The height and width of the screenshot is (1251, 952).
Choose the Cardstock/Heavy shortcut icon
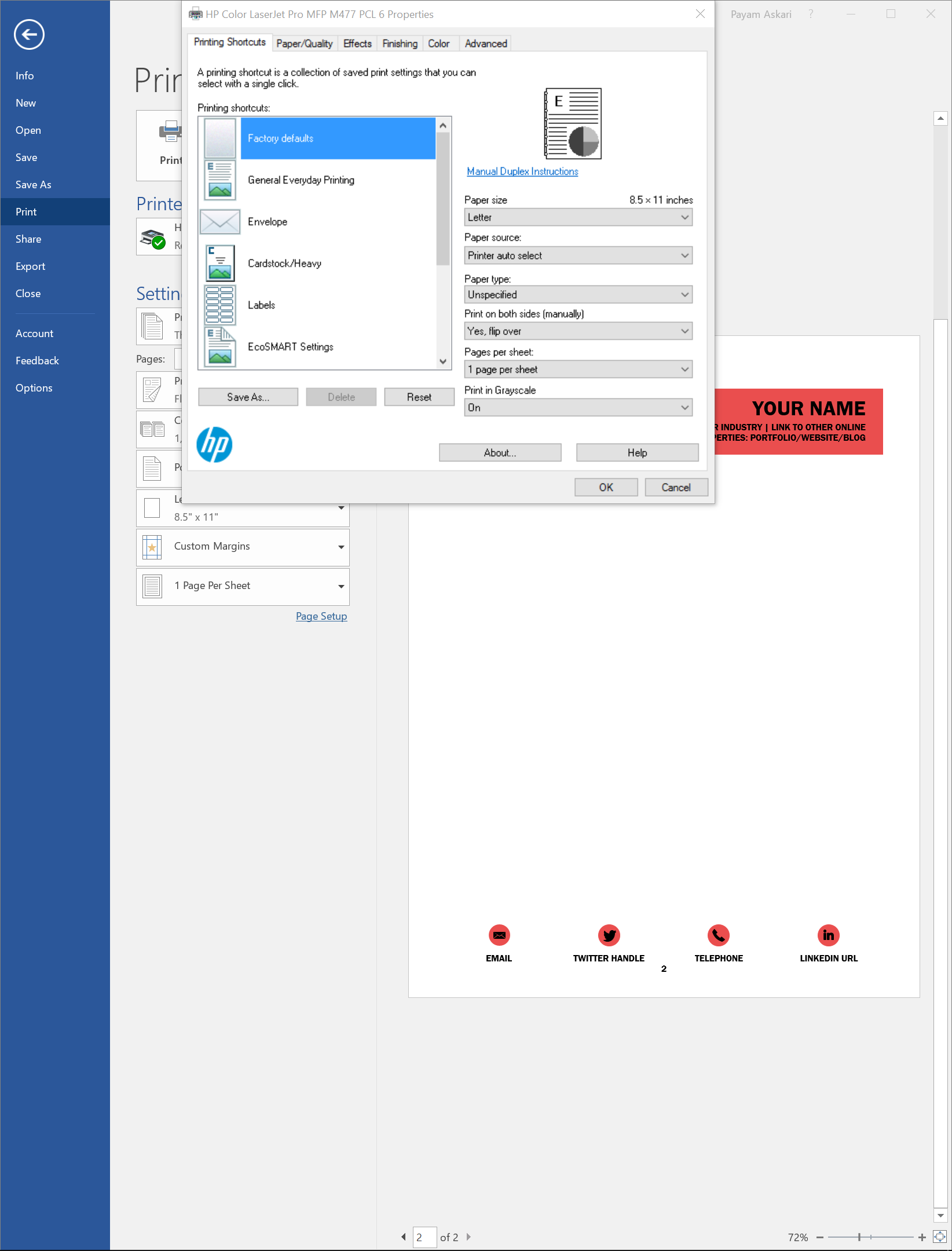pyautogui.click(x=220, y=264)
